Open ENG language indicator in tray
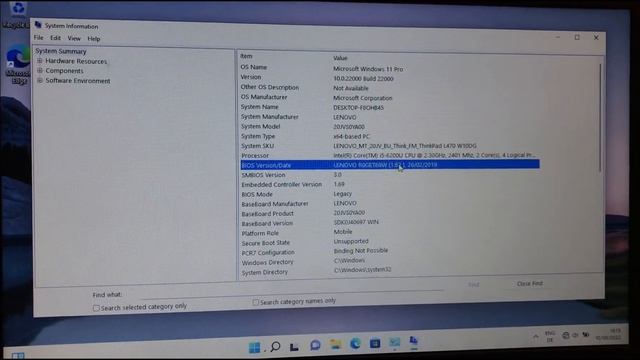Image resolution: width=640 pixels, height=360 pixels. pos(550,336)
